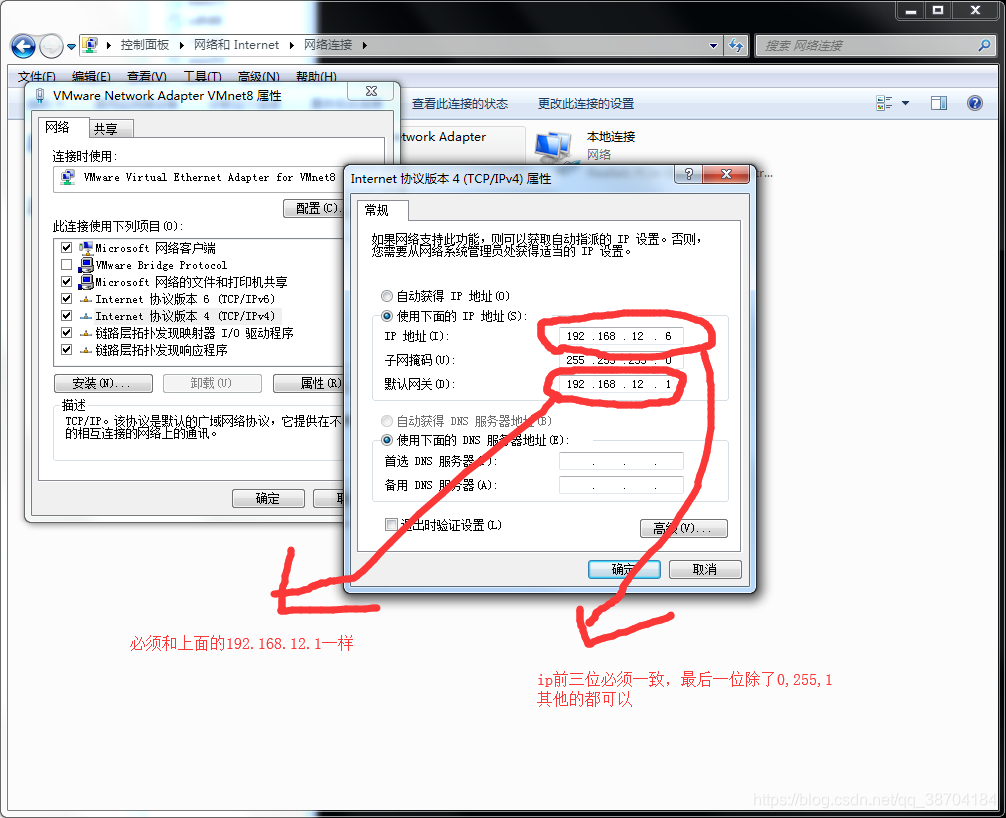Screen dimensions: 1006x818
Task: Click 确定 in the IPv4 dialog
Action: [624, 569]
